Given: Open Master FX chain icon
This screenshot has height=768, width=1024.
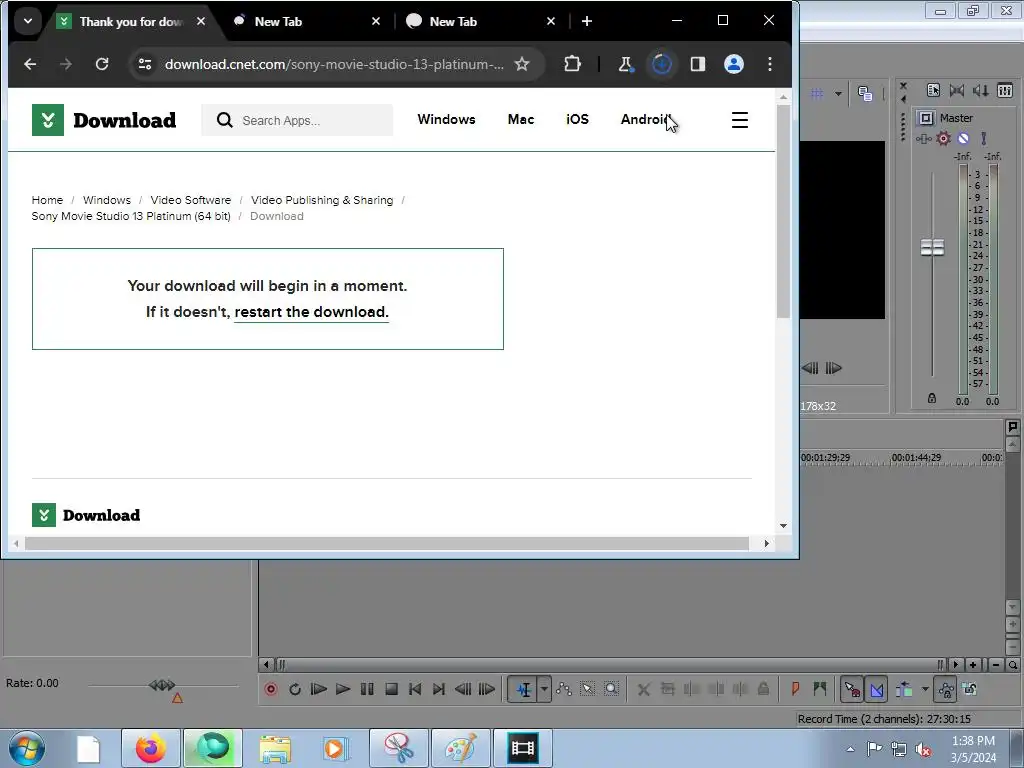Looking at the screenshot, I should pyautogui.click(x=923, y=138).
